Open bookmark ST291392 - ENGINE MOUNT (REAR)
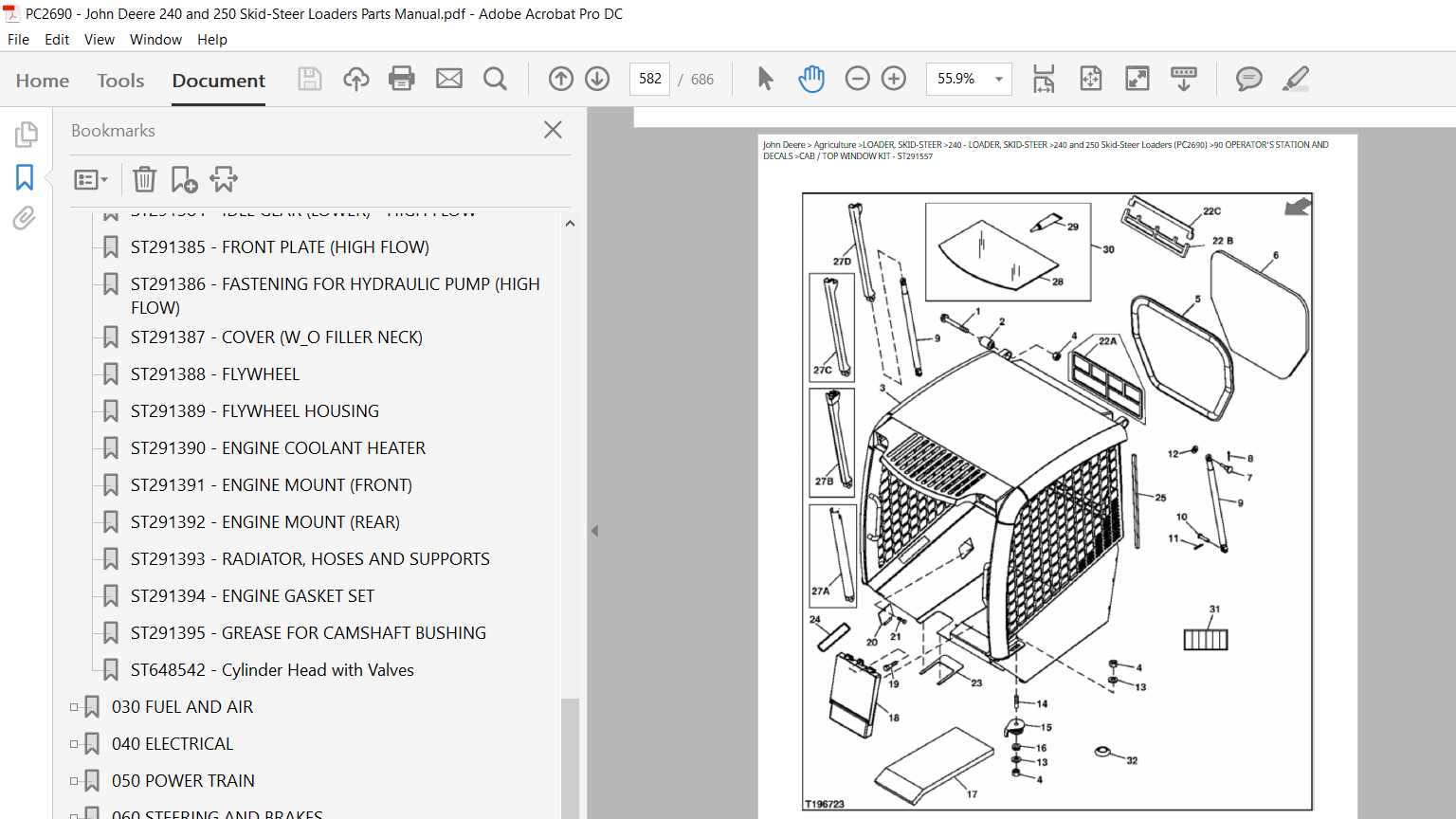The width and height of the screenshot is (1456, 819). (265, 522)
